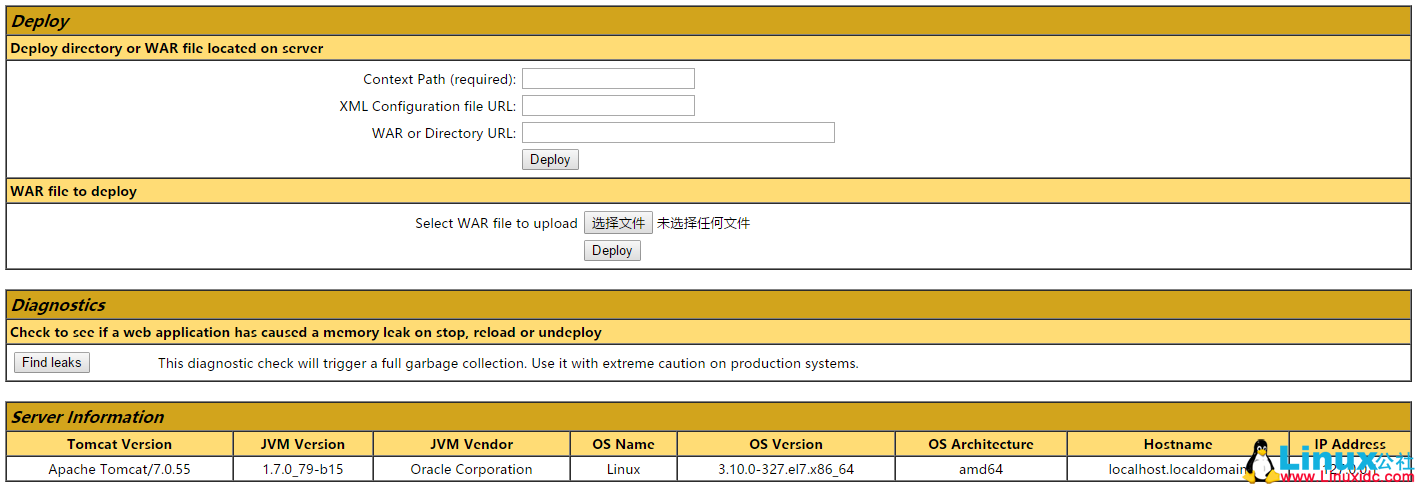The width and height of the screenshot is (1419, 487).
Task: Click the amd64 architecture cell
Action: (980, 469)
